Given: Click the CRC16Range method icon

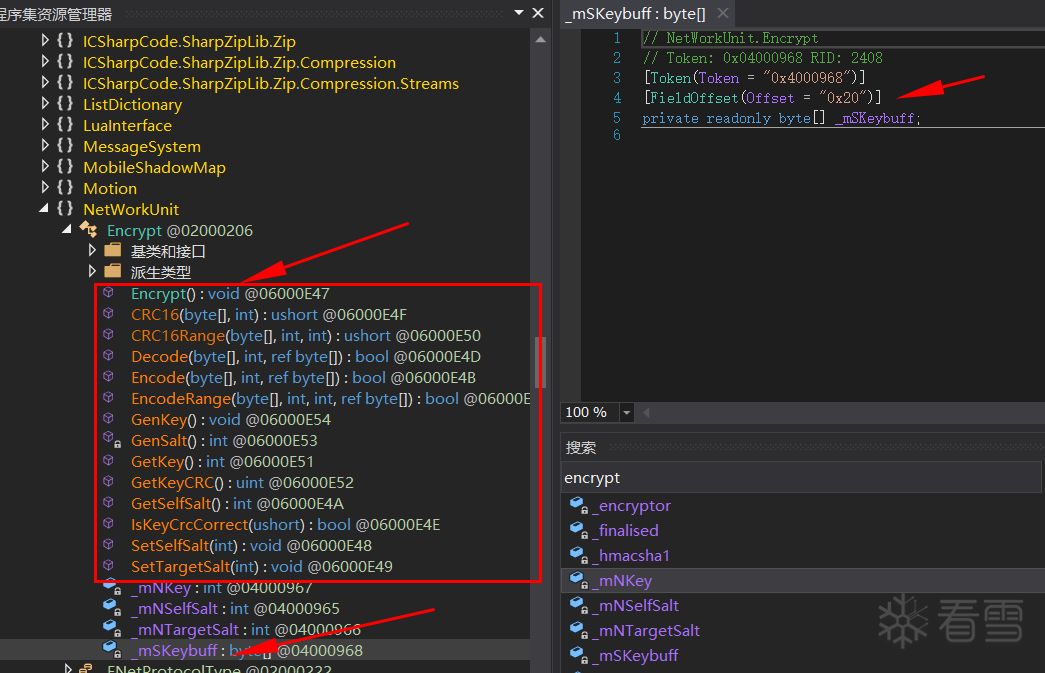Looking at the screenshot, I should click(x=108, y=335).
